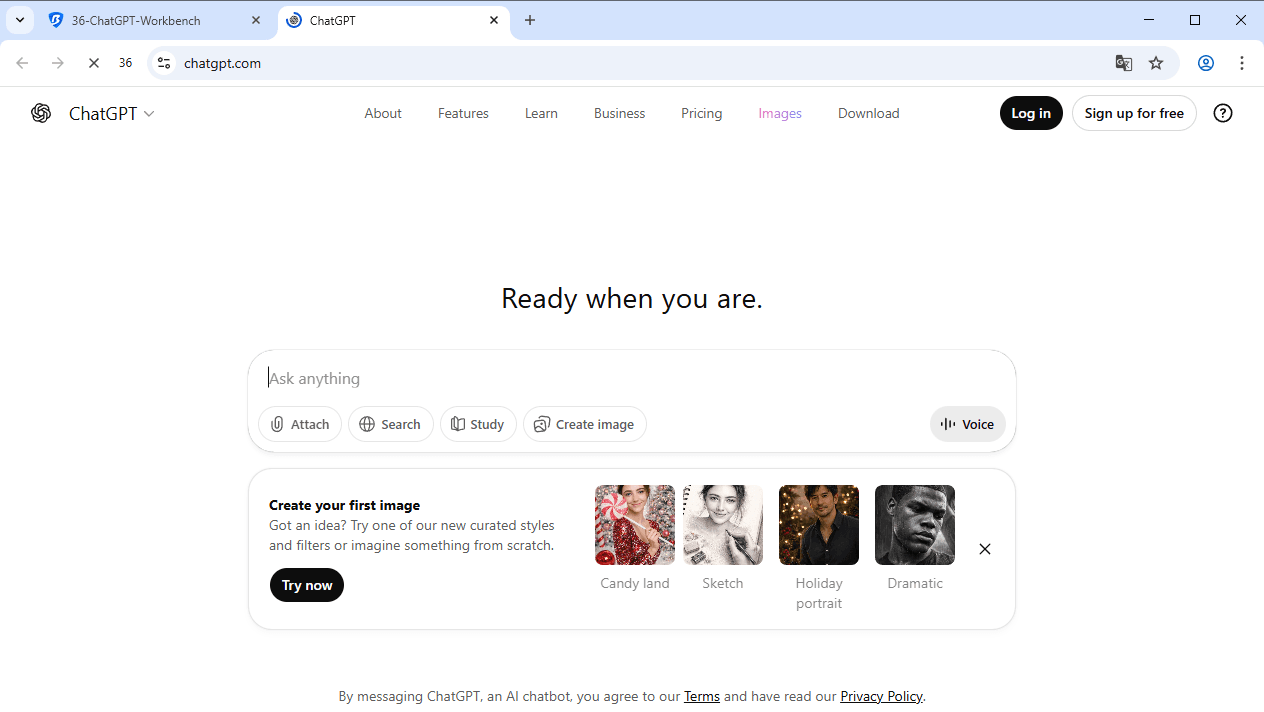Select the Search tool icon
This screenshot has width=1264, height=712.
(x=367, y=424)
